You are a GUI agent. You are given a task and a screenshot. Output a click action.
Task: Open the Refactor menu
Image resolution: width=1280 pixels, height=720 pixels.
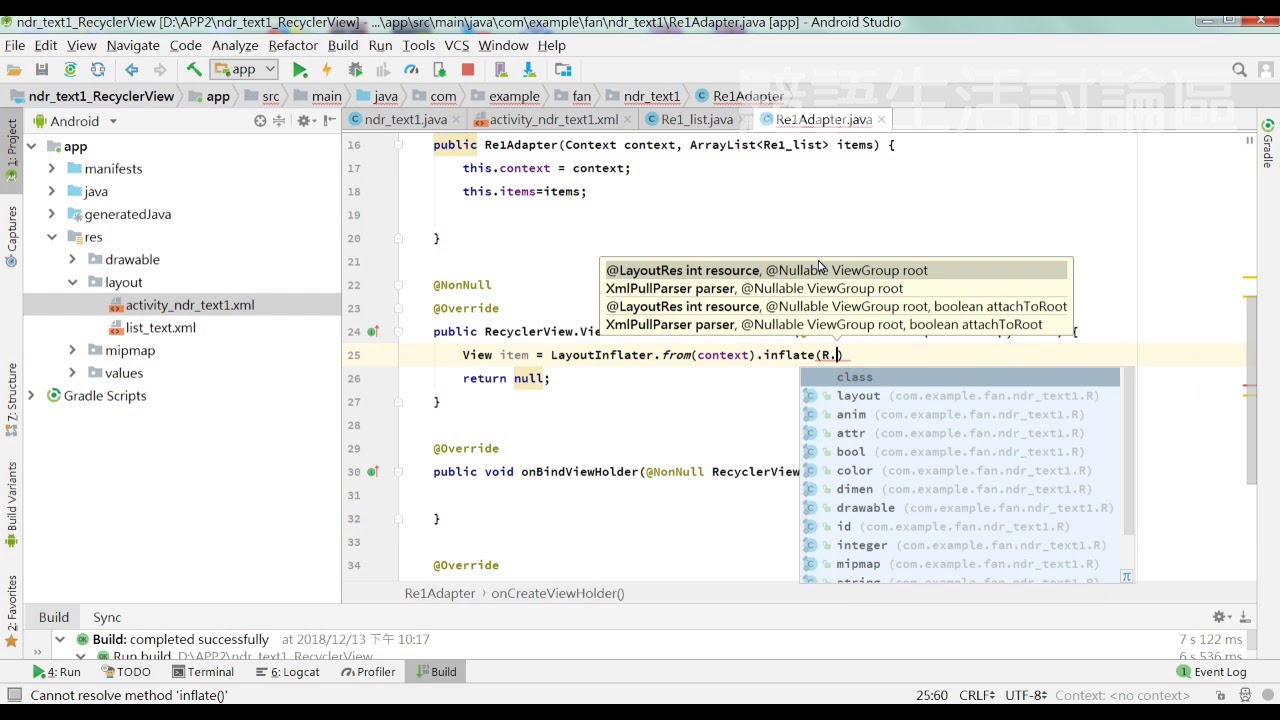coord(293,45)
